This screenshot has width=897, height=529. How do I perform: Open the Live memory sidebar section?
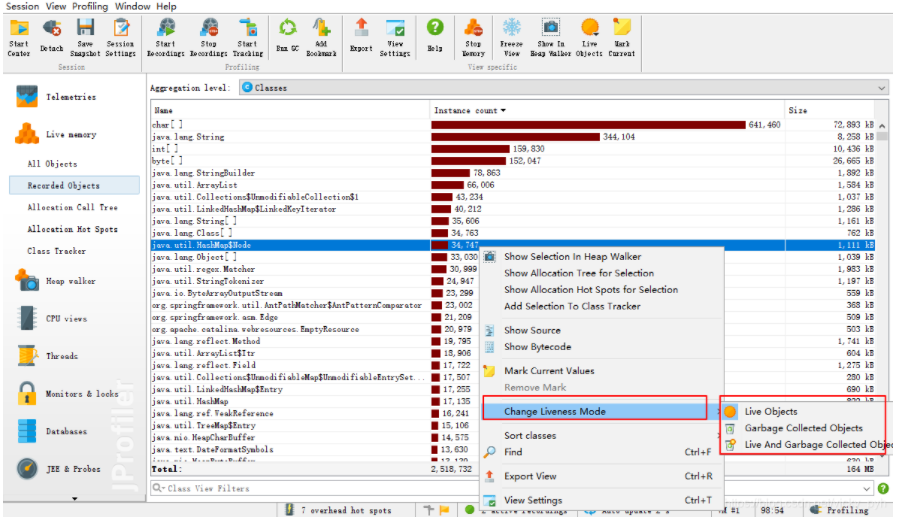(56, 134)
